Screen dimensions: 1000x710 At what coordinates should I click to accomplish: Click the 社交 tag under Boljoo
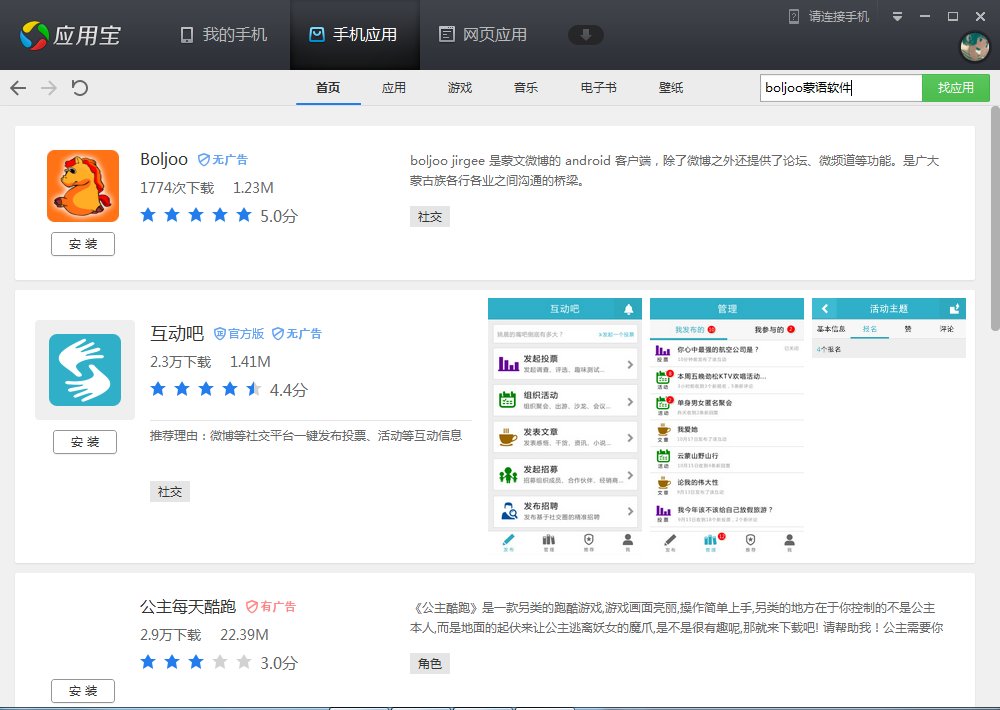(429, 216)
